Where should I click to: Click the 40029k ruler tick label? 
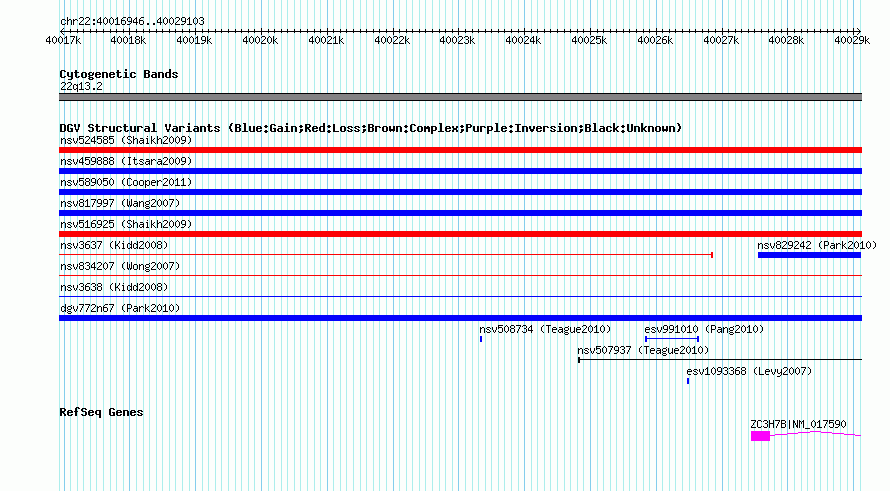(x=852, y=40)
